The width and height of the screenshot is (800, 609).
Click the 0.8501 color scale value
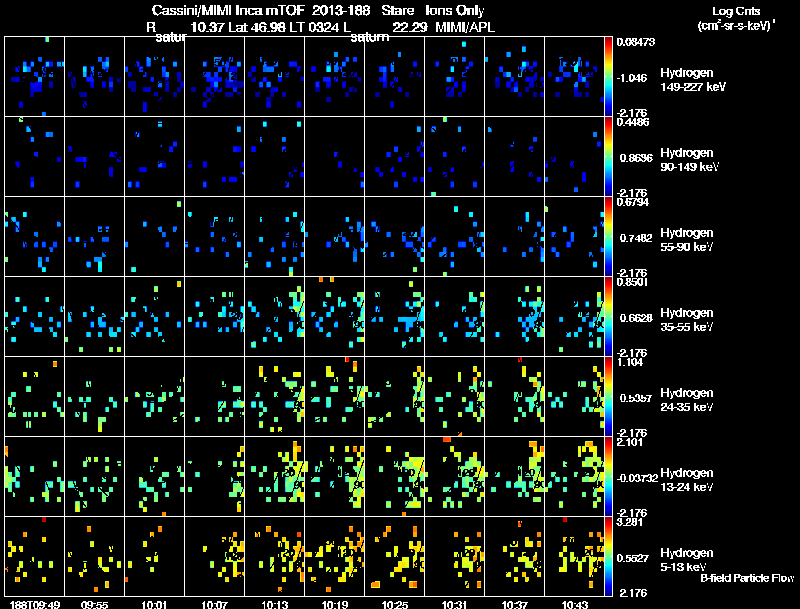click(x=633, y=282)
